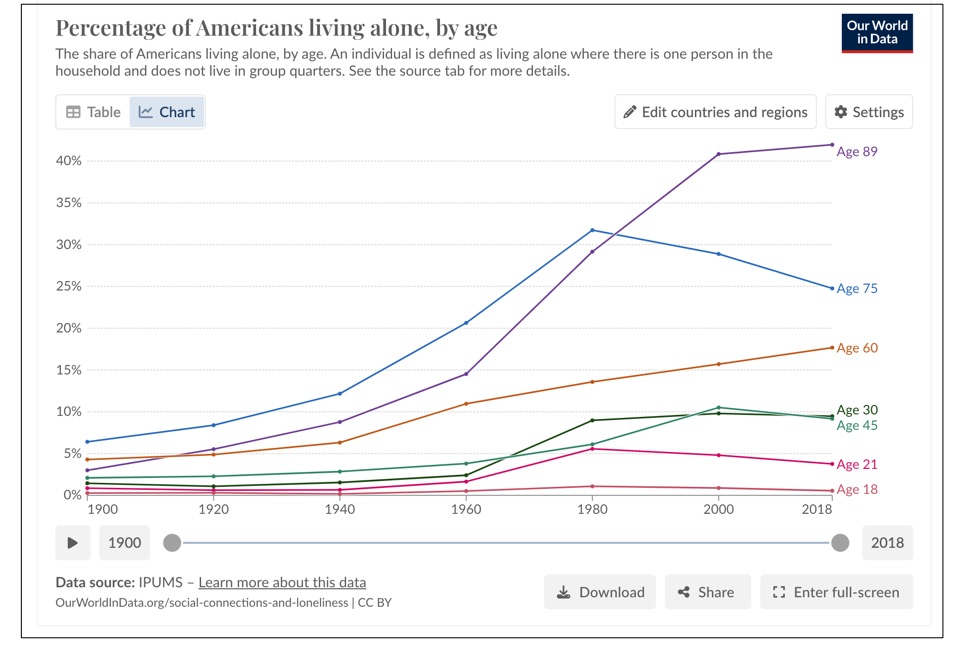Click the play timeline animation button
Viewport: 964px width, 659px height.
click(x=73, y=543)
